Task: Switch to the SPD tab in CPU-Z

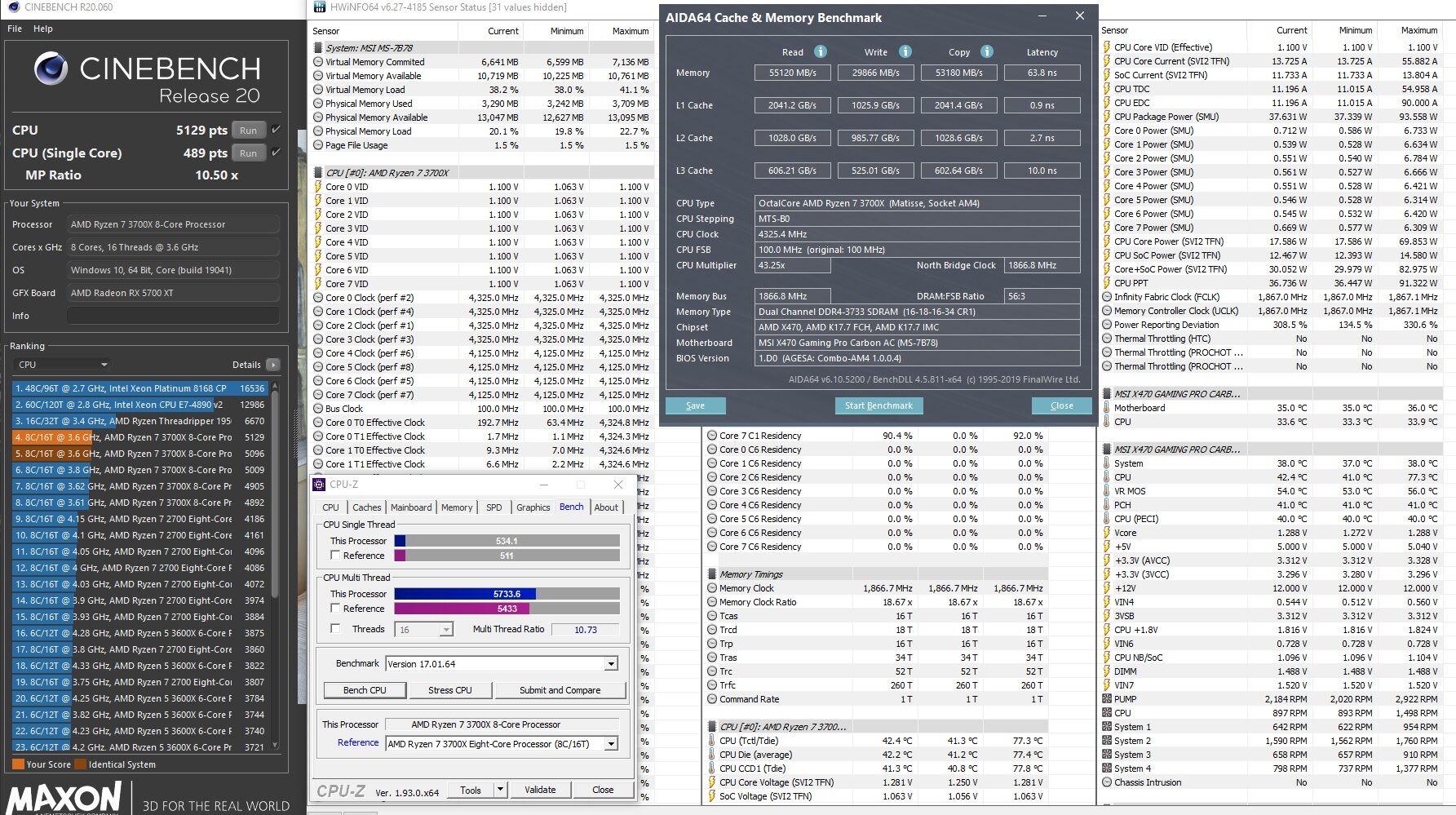Action: [494, 507]
